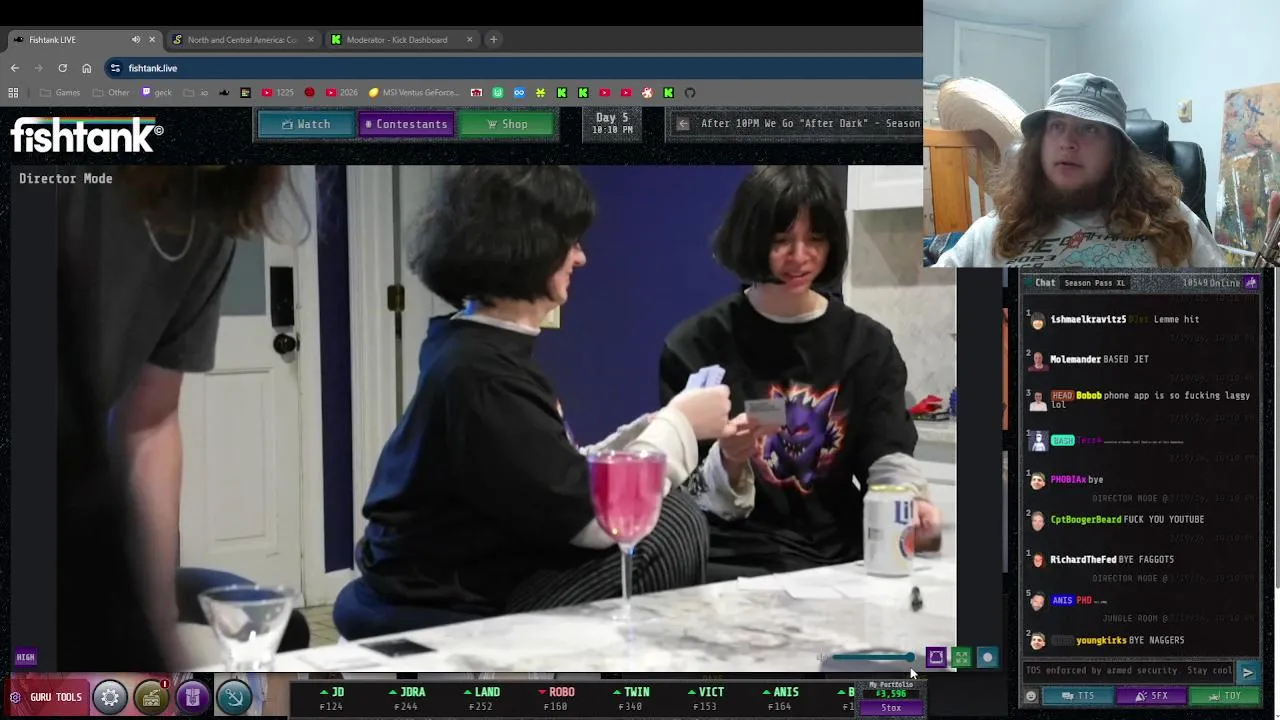This screenshot has width=1280, height=720.
Task: Click username RichardTheFed in chat
Action: tap(1083, 559)
